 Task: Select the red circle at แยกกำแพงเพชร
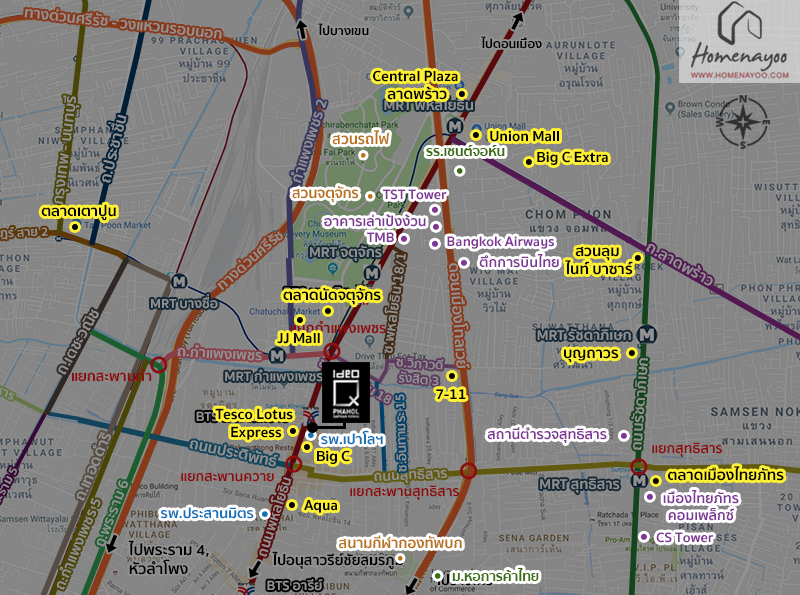pyautogui.click(x=332, y=351)
